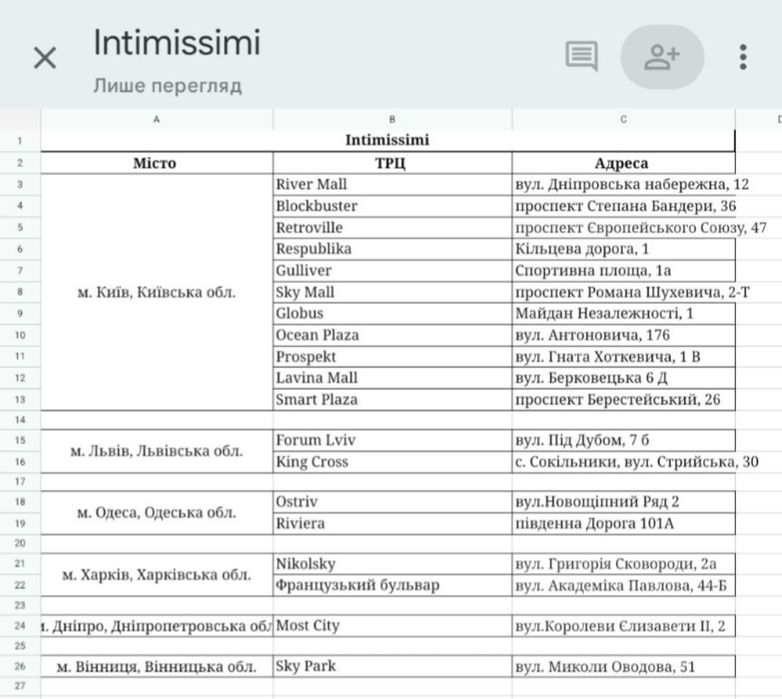The height and width of the screenshot is (699, 782).
Task: Select the Sky Park cell
Action: pyautogui.click(x=392, y=667)
